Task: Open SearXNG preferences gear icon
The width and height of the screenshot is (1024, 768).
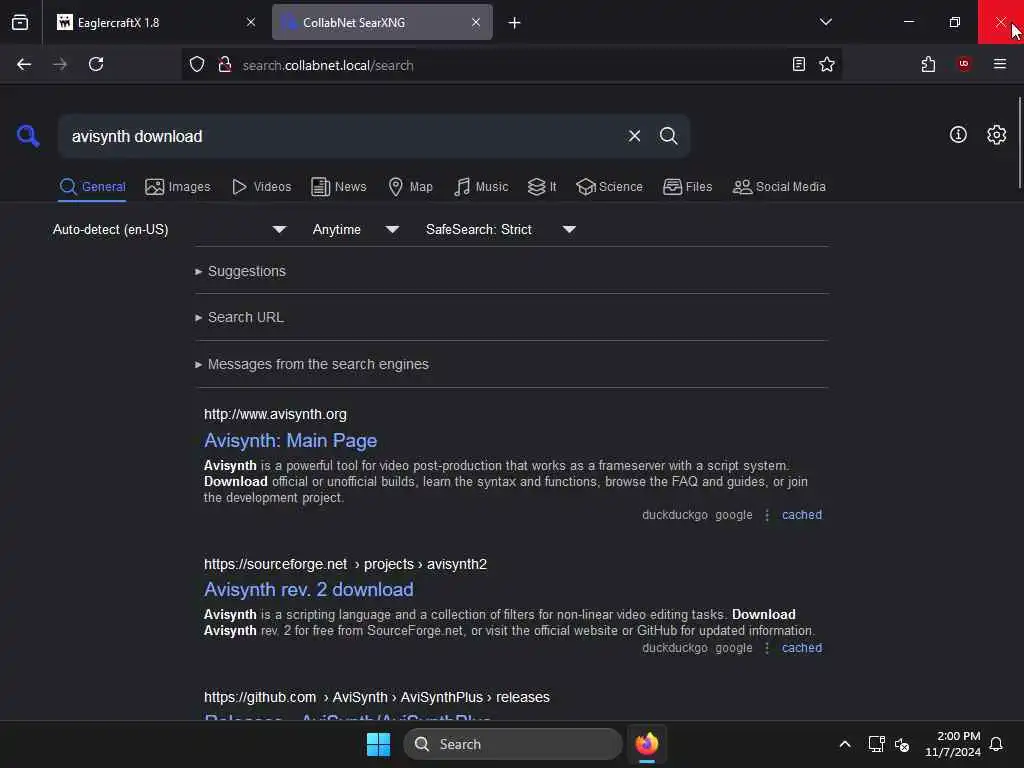Action: [x=996, y=135]
